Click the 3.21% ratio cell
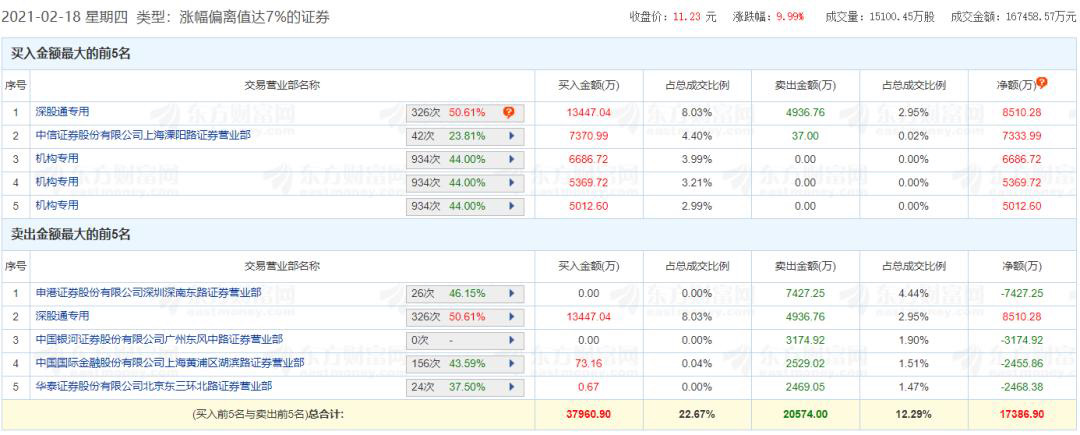 697,182
